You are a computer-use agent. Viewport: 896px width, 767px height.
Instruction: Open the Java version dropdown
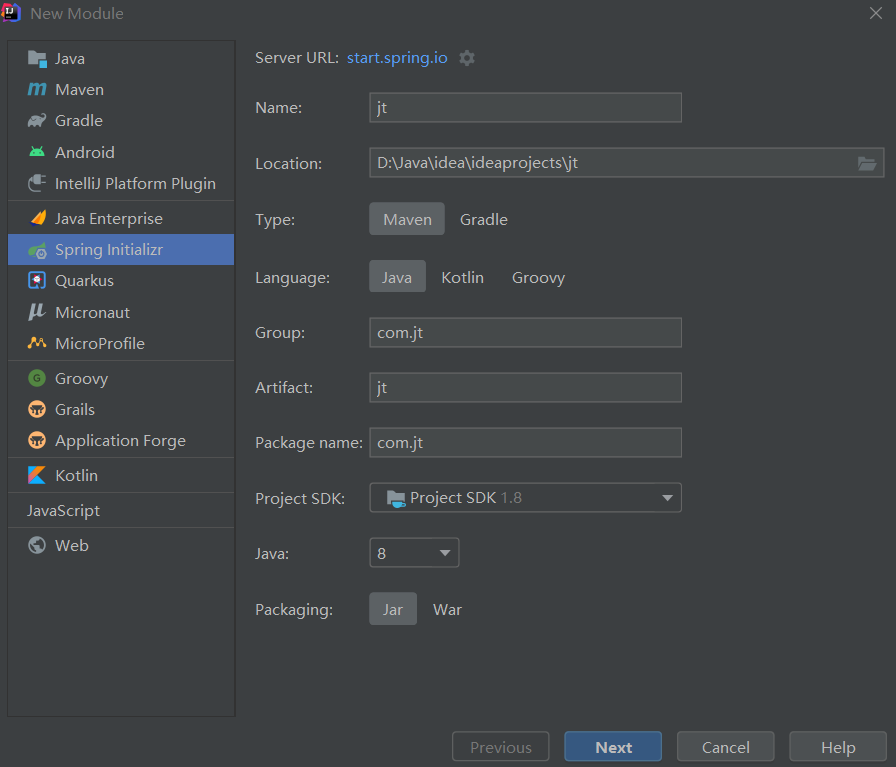(x=414, y=553)
